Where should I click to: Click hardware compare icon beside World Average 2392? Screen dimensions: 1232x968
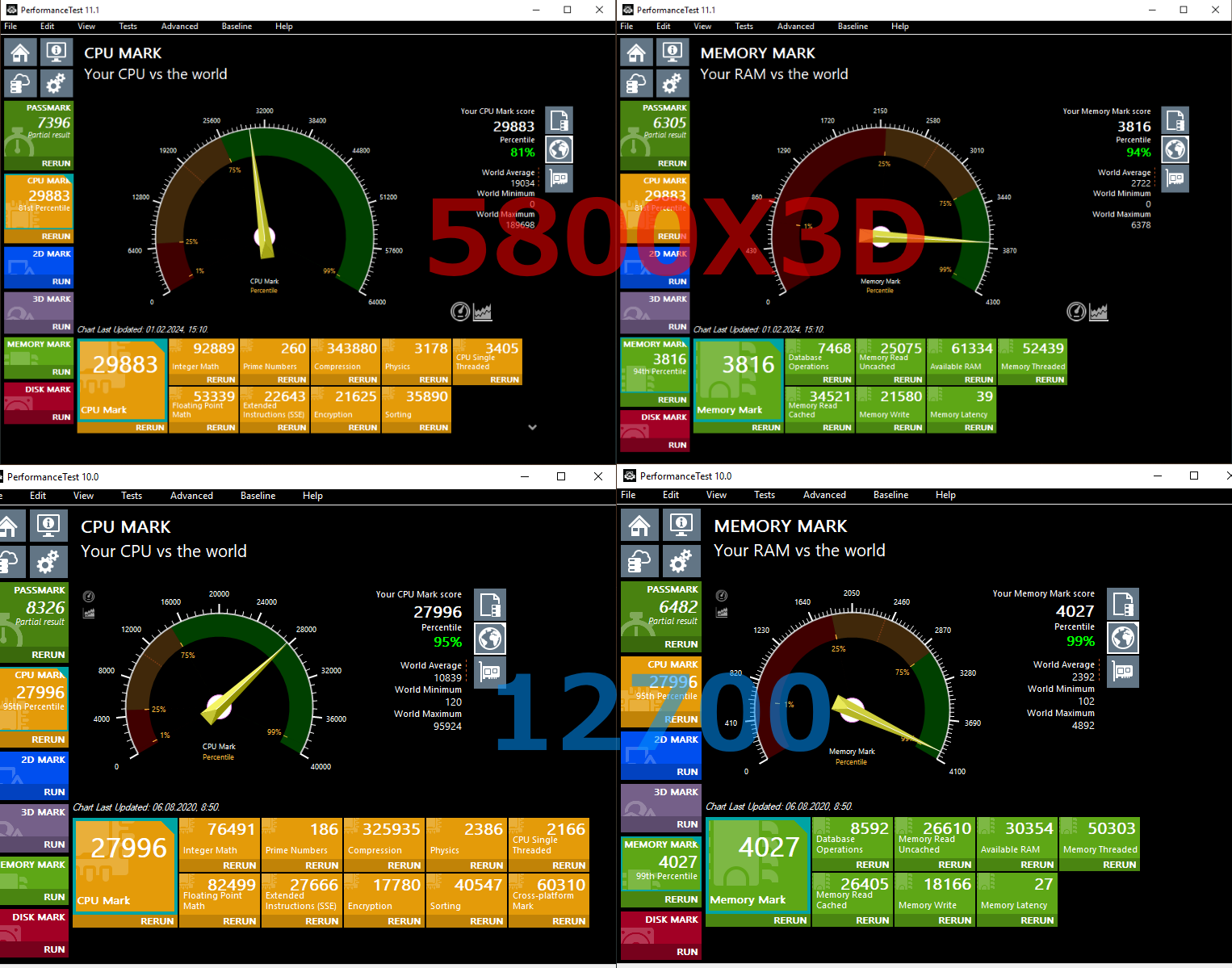tap(1123, 671)
